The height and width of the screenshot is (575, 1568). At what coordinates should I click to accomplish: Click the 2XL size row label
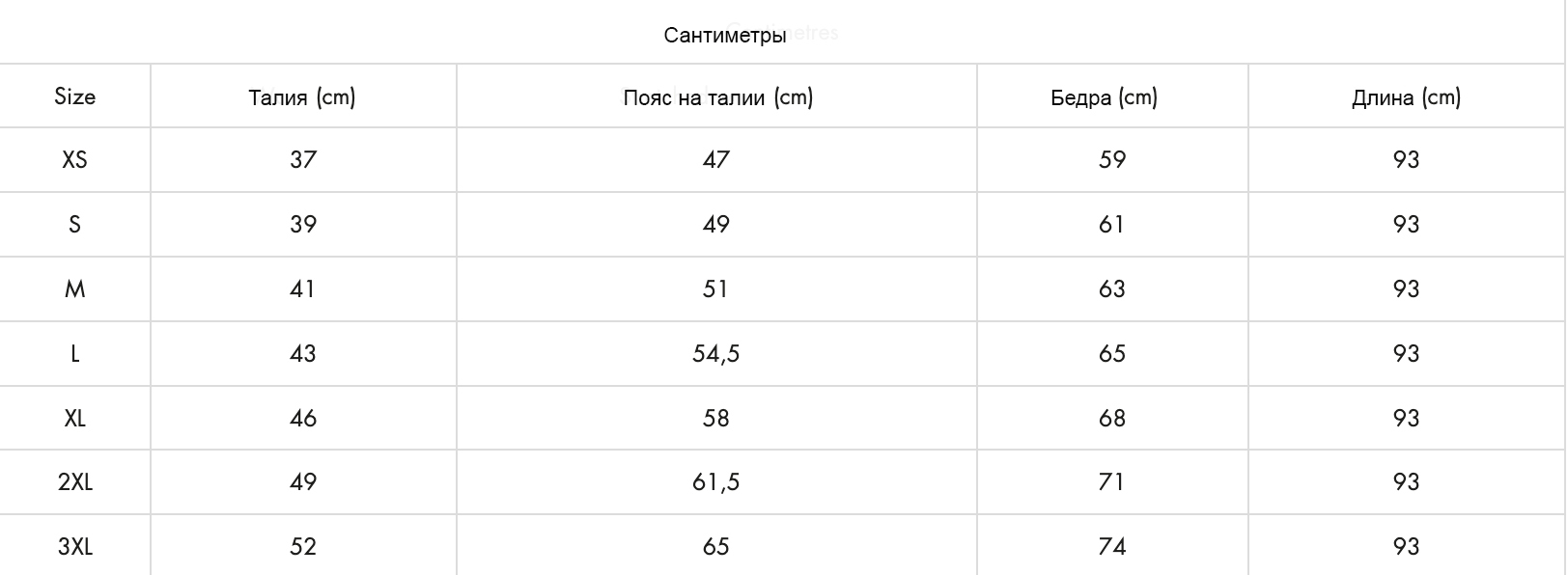pyautogui.click(x=74, y=482)
